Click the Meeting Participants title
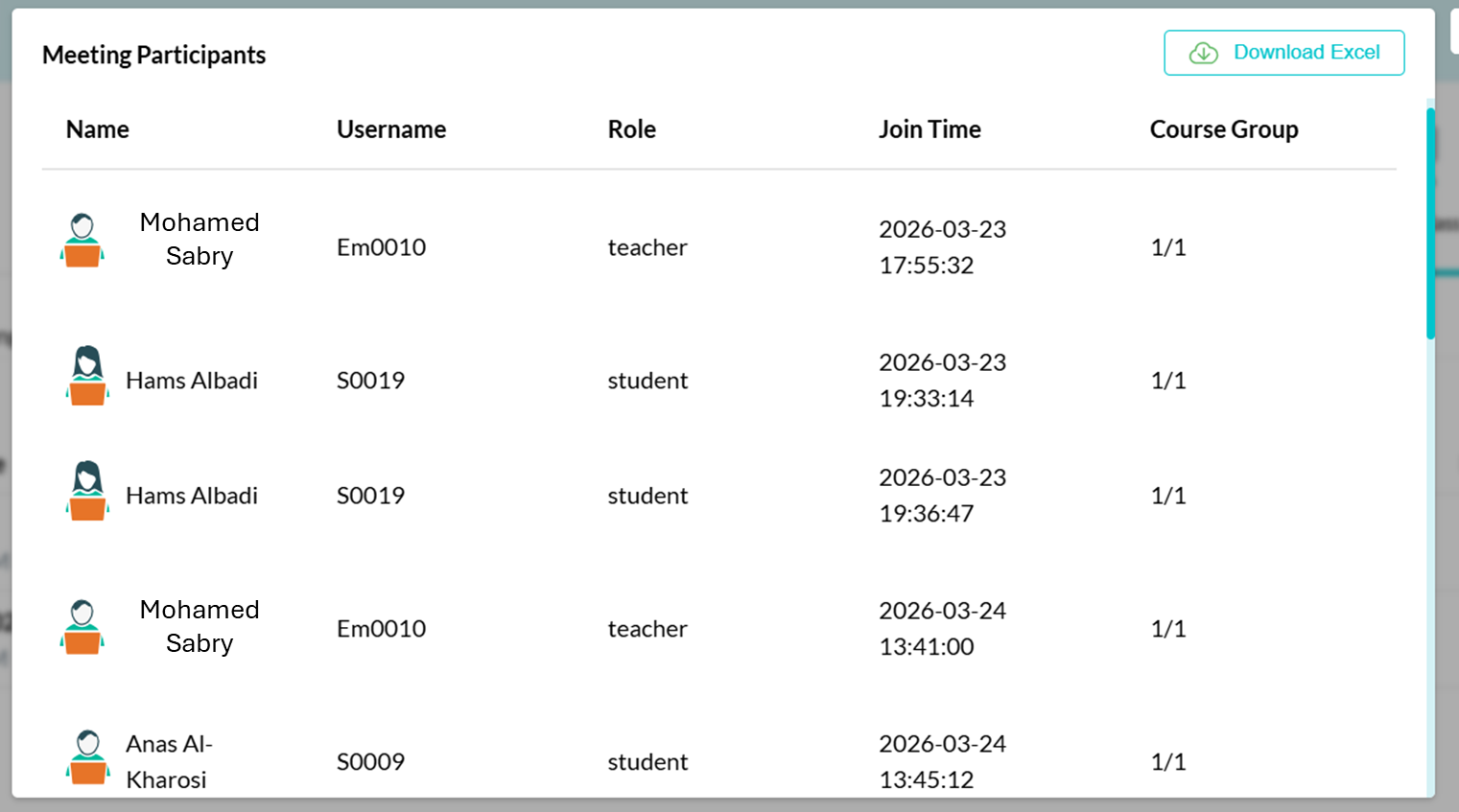The height and width of the screenshot is (812, 1459). [x=153, y=55]
